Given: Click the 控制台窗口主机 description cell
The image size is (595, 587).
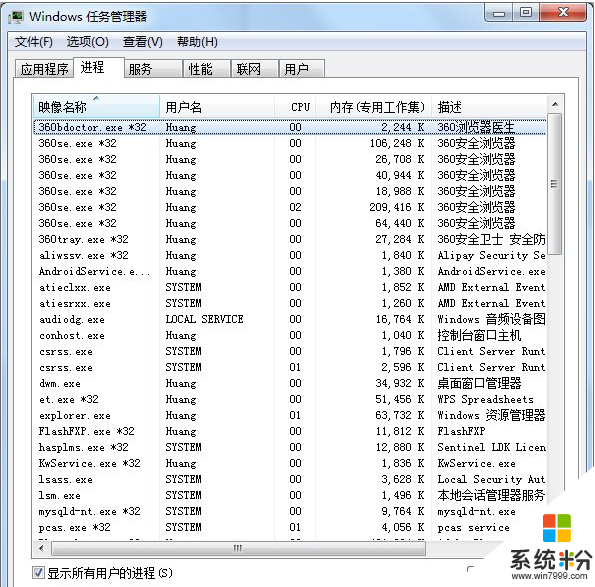Looking at the screenshot, I should tap(479, 335).
